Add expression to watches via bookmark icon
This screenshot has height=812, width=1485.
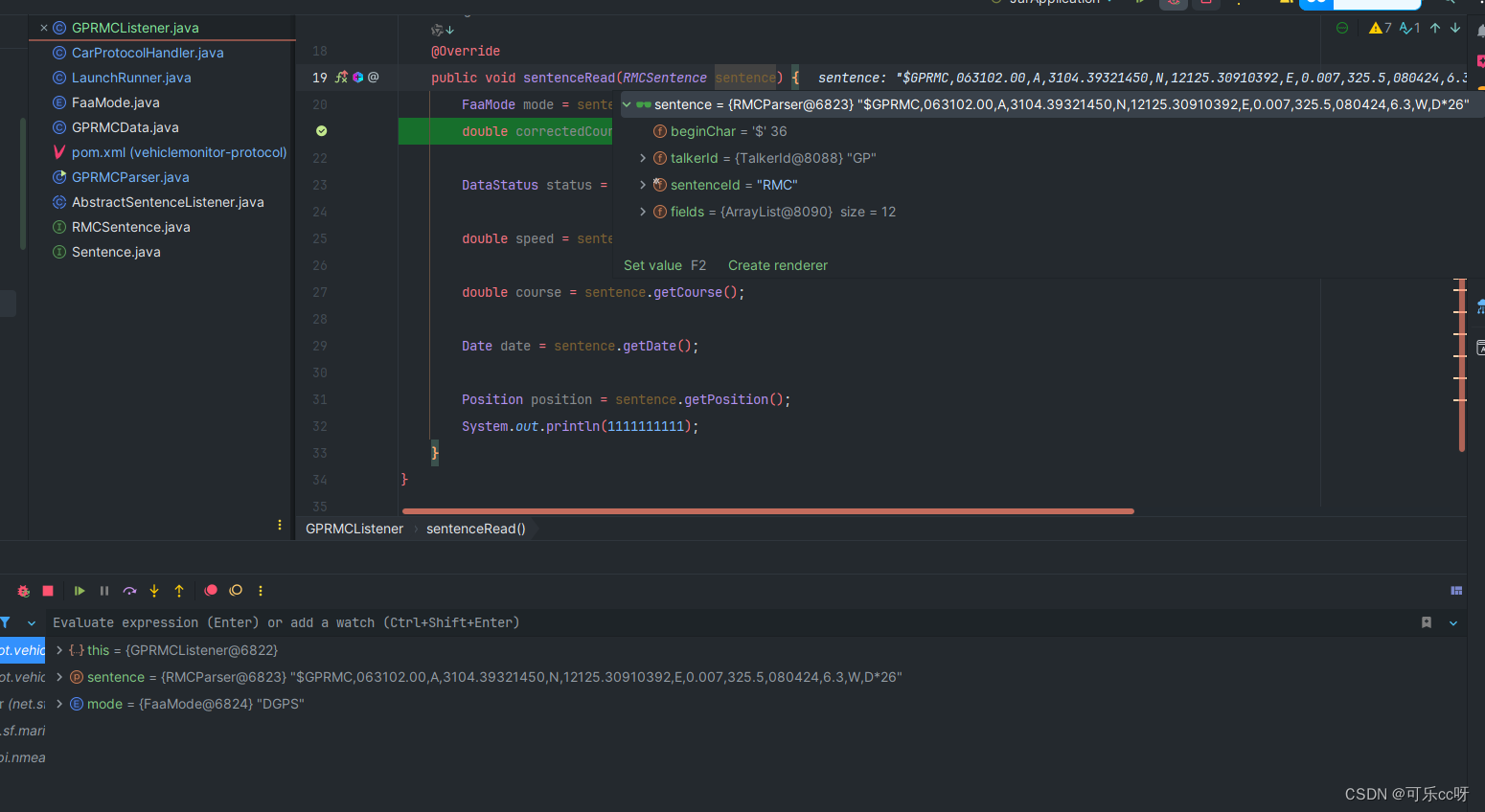pyautogui.click(x=1427, y=622)
